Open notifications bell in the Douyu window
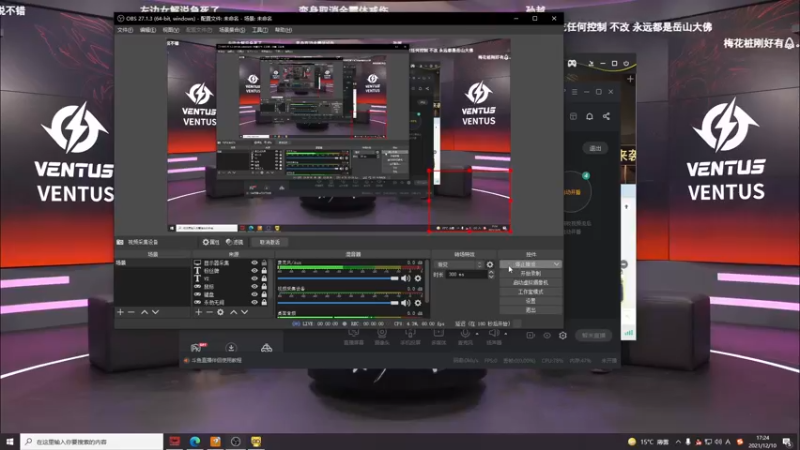800x450 pixels. [589, 116]
